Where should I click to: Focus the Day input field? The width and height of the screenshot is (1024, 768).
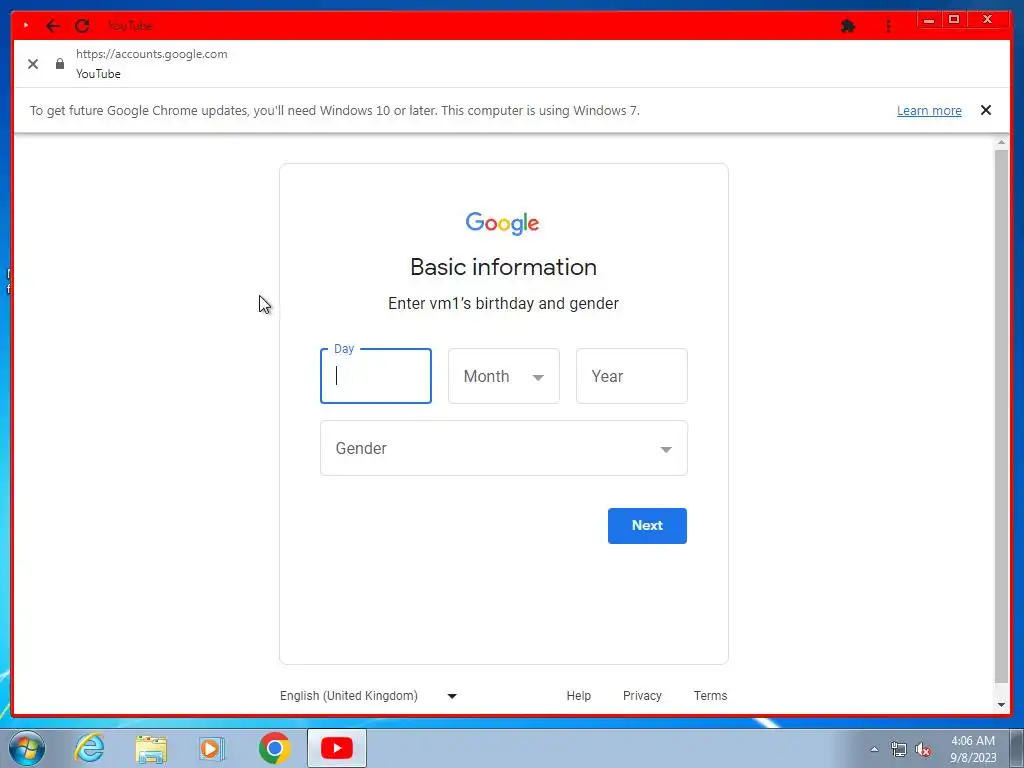point(376,376)
